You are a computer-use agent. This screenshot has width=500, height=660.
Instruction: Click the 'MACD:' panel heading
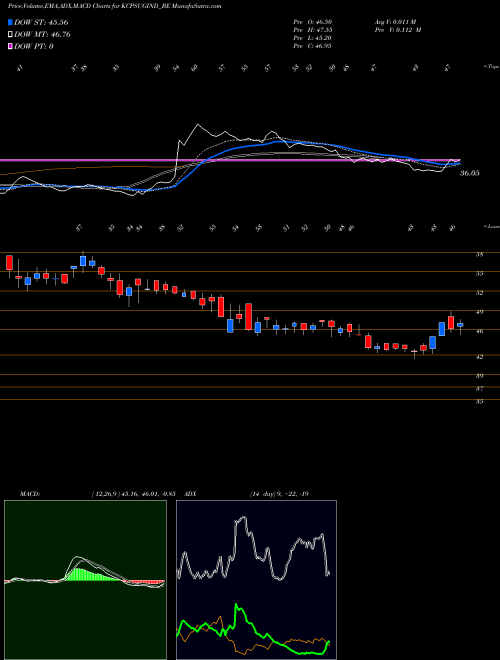(30, 494)
